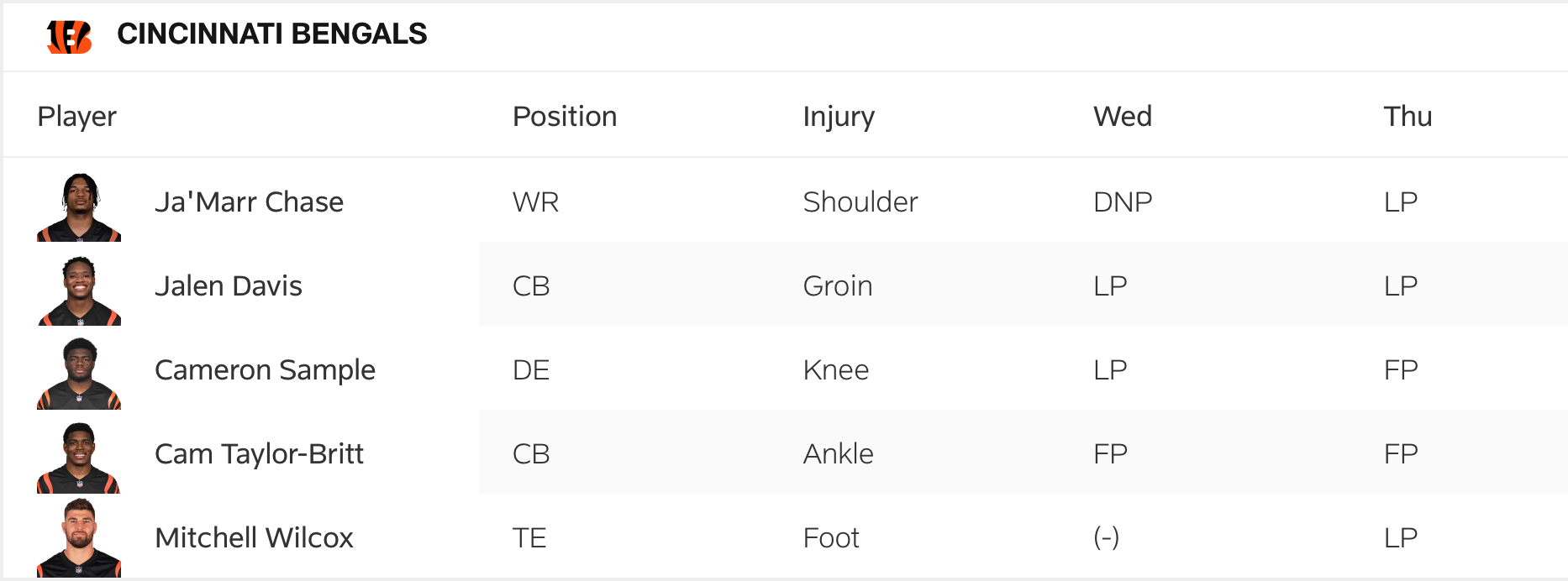Select Ja'Marr Chase's Wednesday DNP status
The width and height of the screenshot is (1568, 581).
tap(1122, 202)
